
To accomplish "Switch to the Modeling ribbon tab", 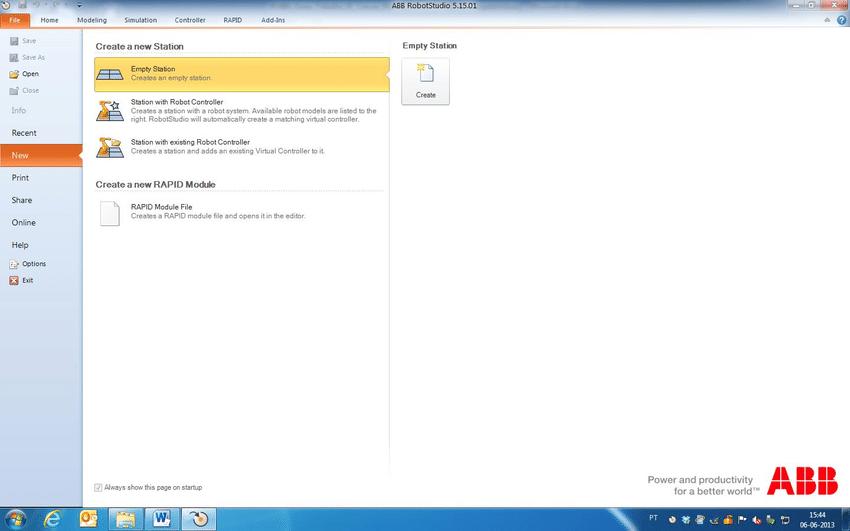I will point(92,20).
